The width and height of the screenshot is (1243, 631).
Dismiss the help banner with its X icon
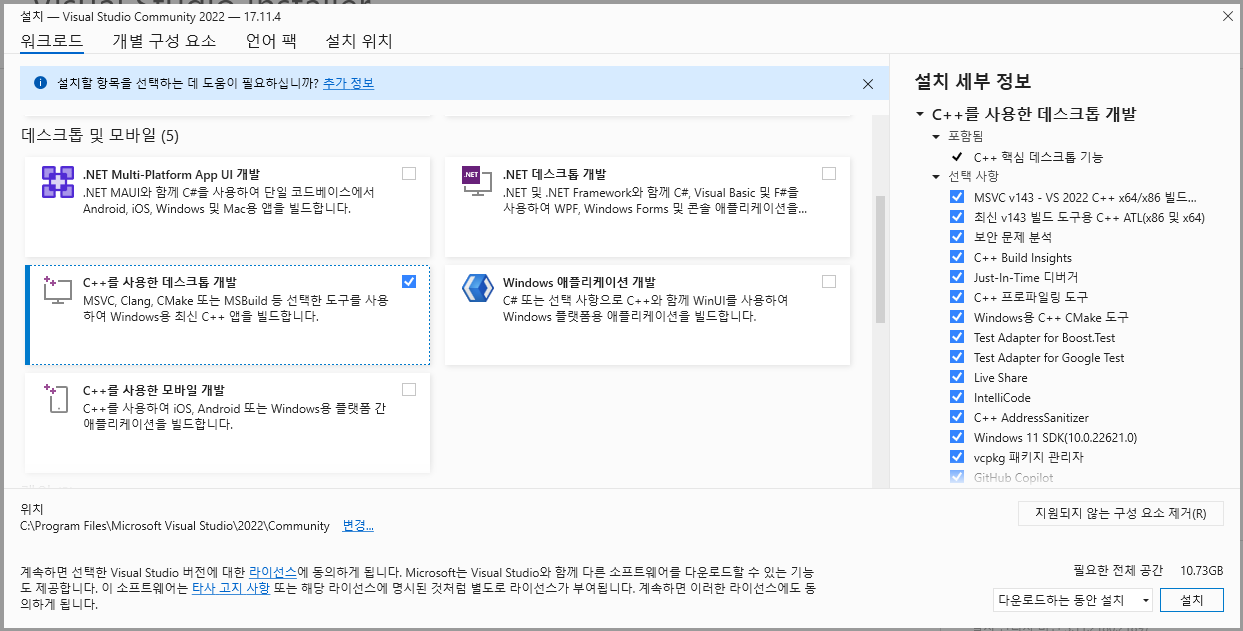pos(868,84)
